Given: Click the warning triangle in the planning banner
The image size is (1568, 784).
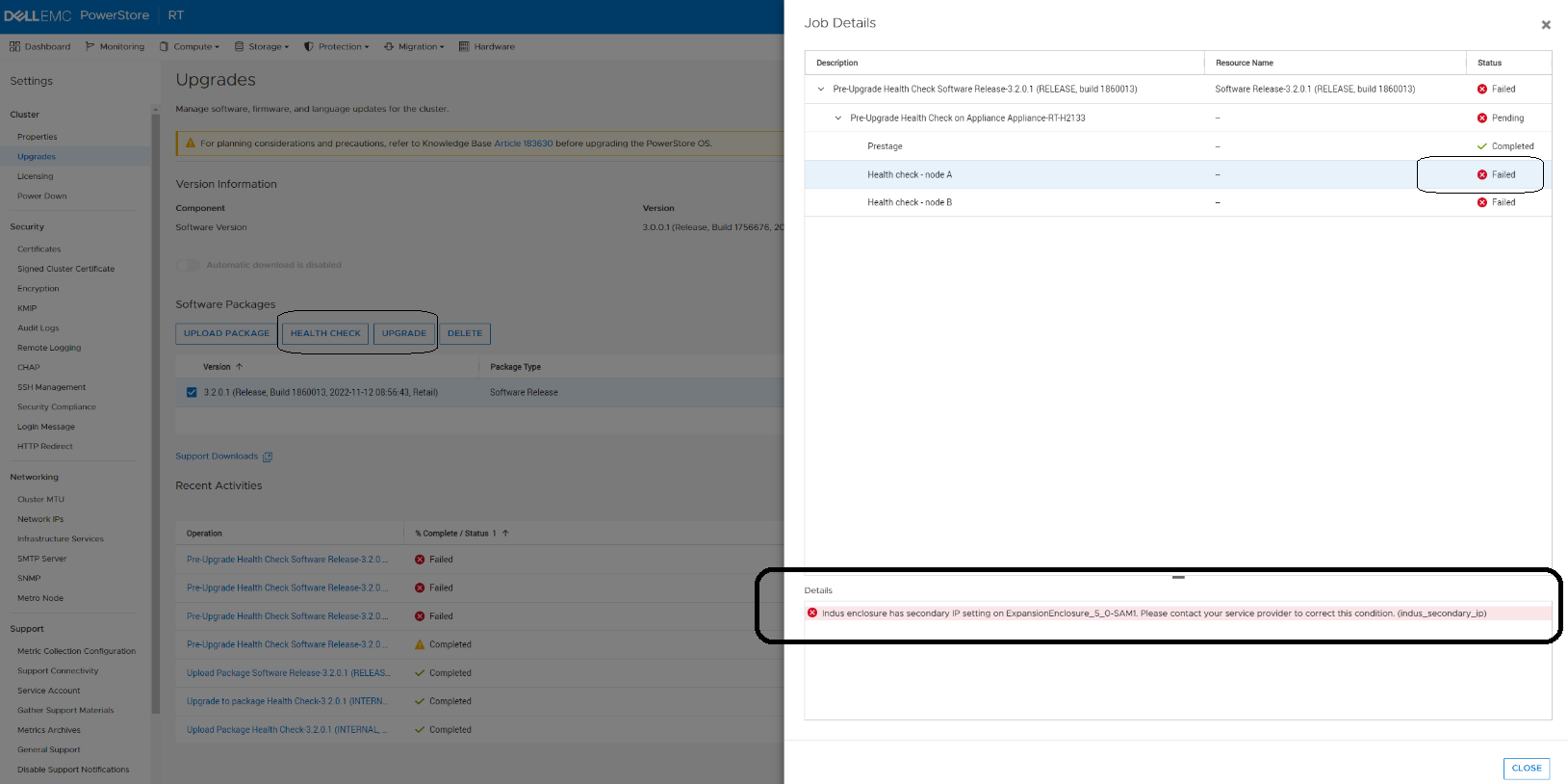Looking at the screenshot, I should tap(191, 144).
